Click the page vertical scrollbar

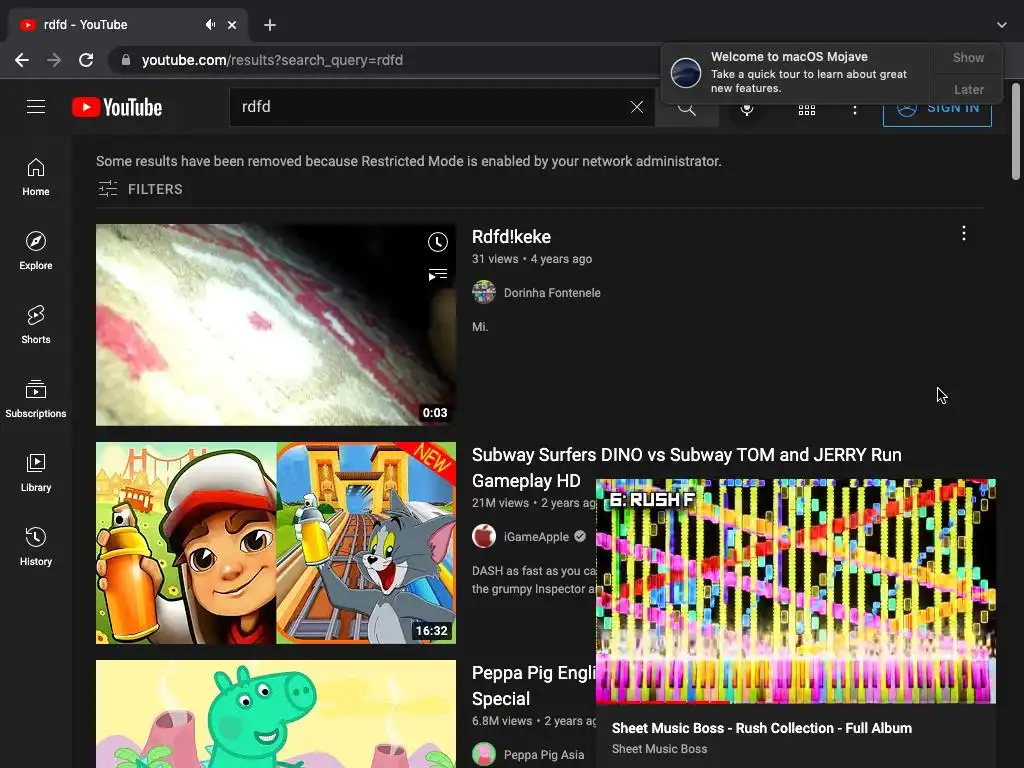click(1016, 131)
